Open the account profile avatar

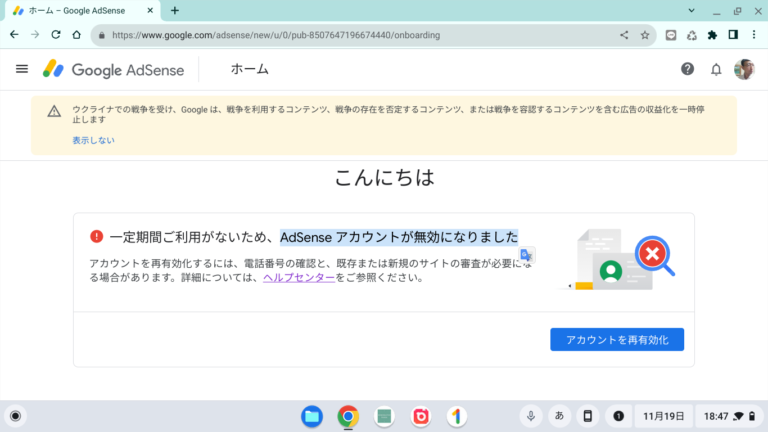click(x=744, y=69)
